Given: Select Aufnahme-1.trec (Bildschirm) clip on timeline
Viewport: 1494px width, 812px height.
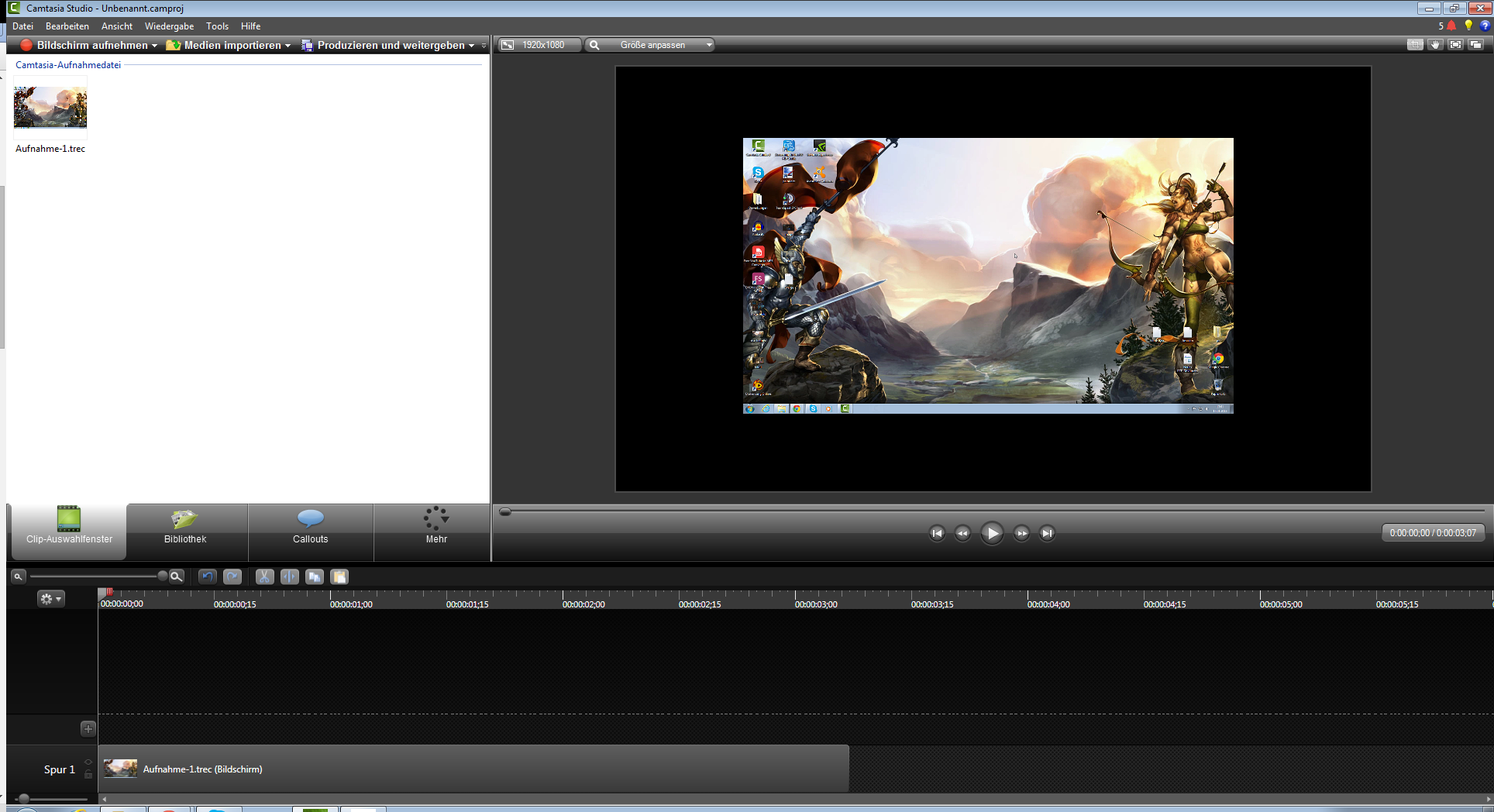Looking at the screenshot, I should [474, 769].
